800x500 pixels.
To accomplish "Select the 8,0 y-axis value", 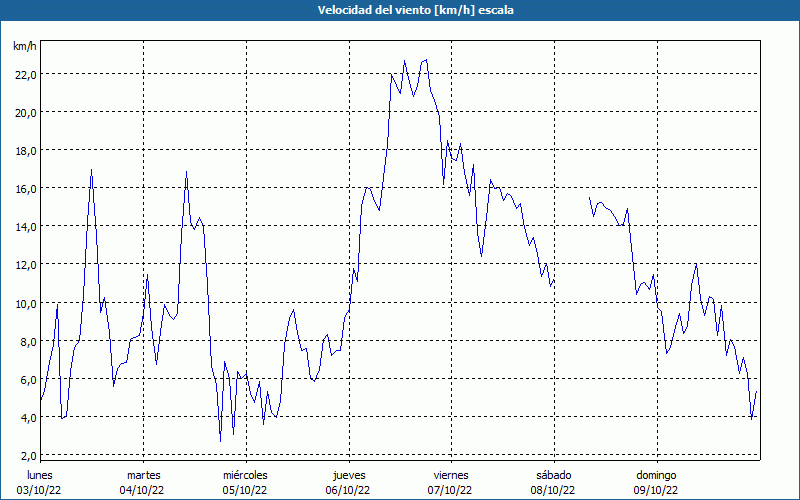I will pos(29,342).
